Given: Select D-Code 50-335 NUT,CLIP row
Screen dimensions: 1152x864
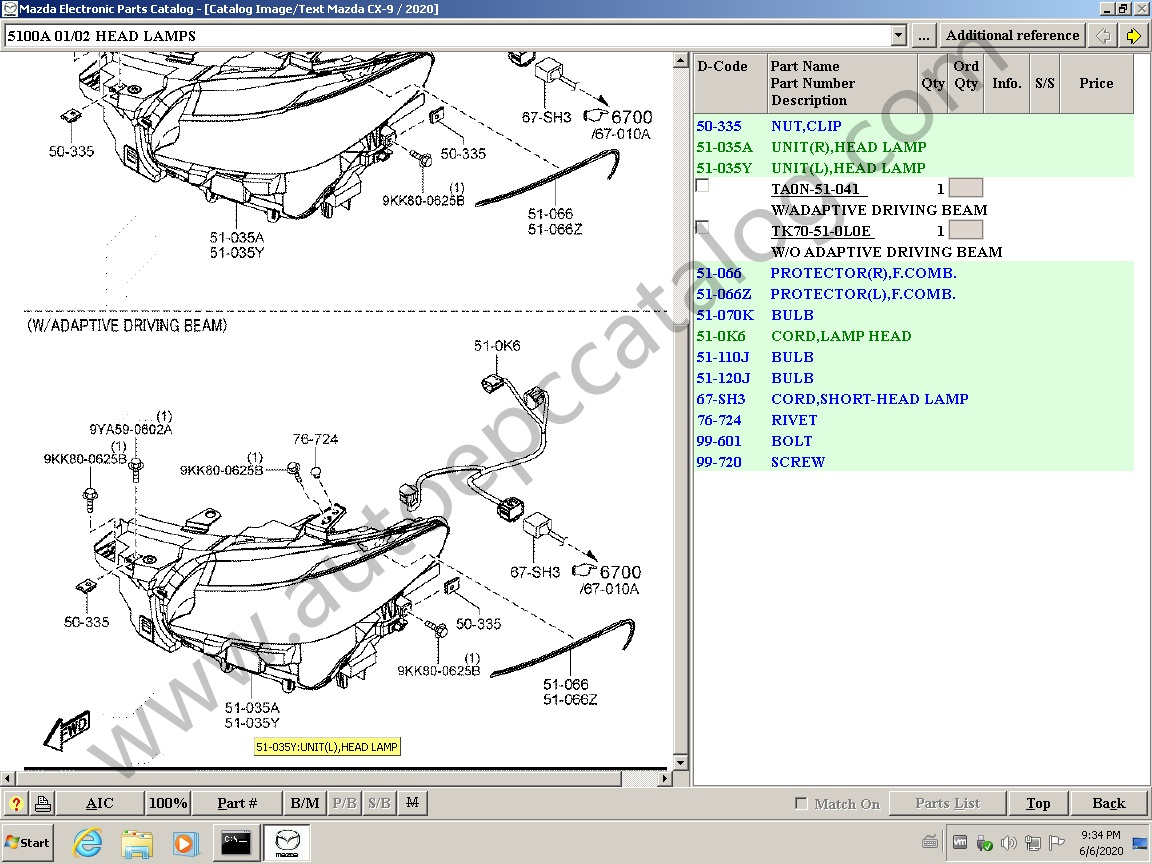Looking at the screenshot, I should [x=913, y=126].
